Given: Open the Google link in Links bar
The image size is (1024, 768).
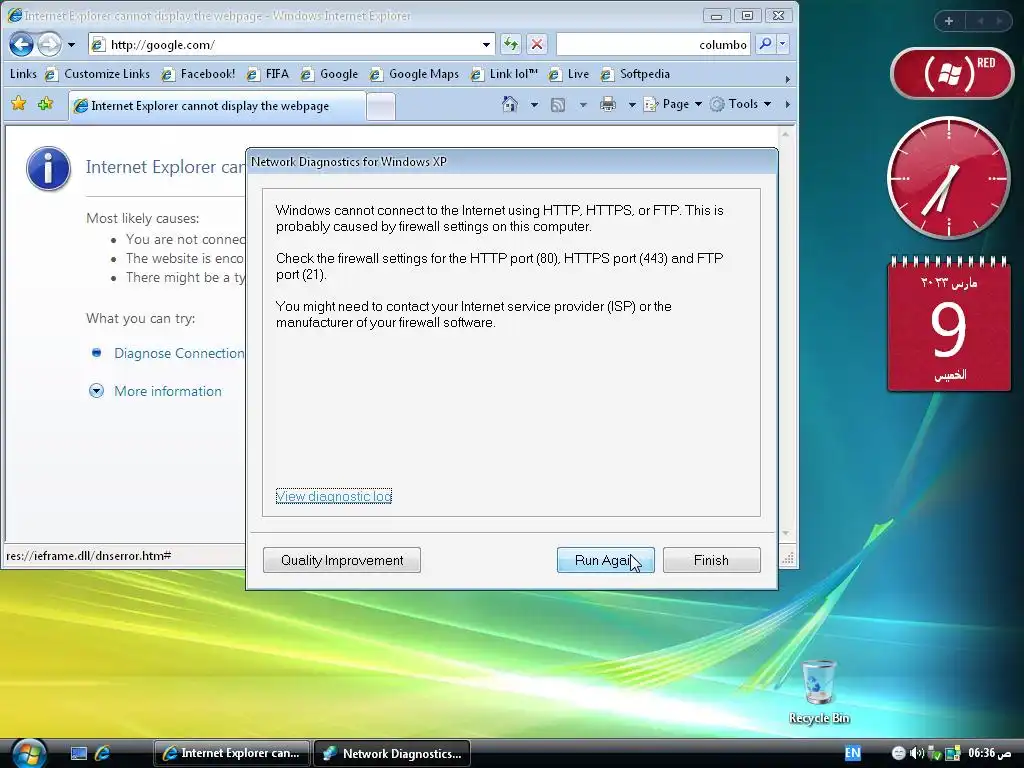Looking at the screenshot, I should (x=329, y=74).
